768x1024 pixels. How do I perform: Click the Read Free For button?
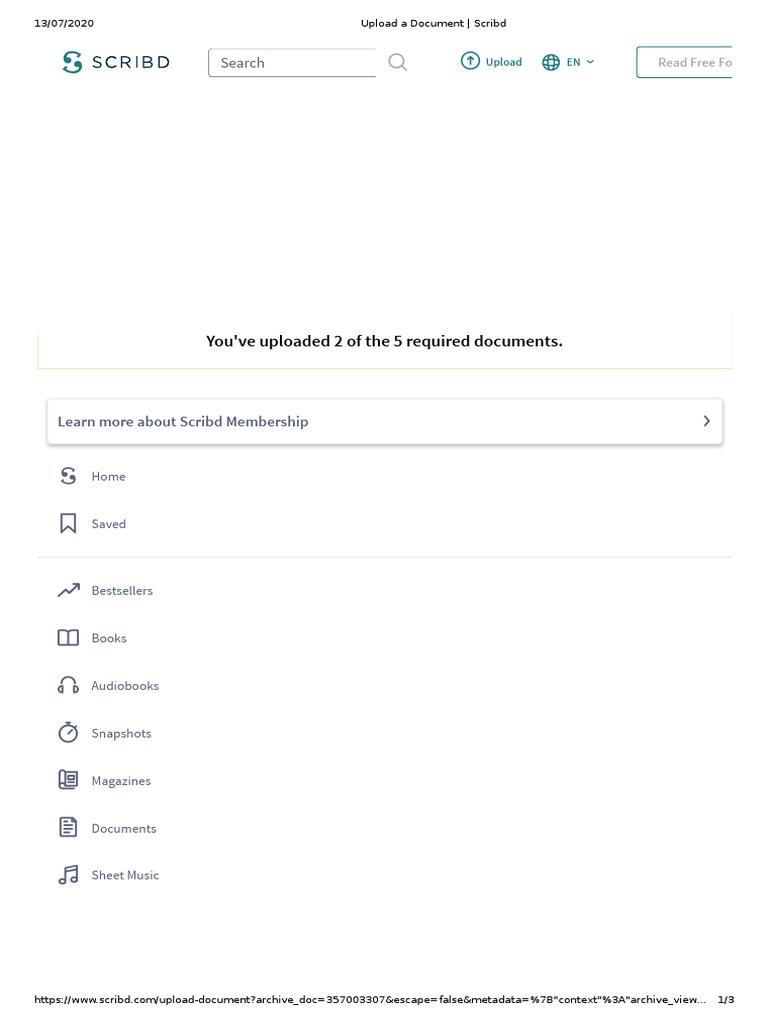tap(690, 62)
